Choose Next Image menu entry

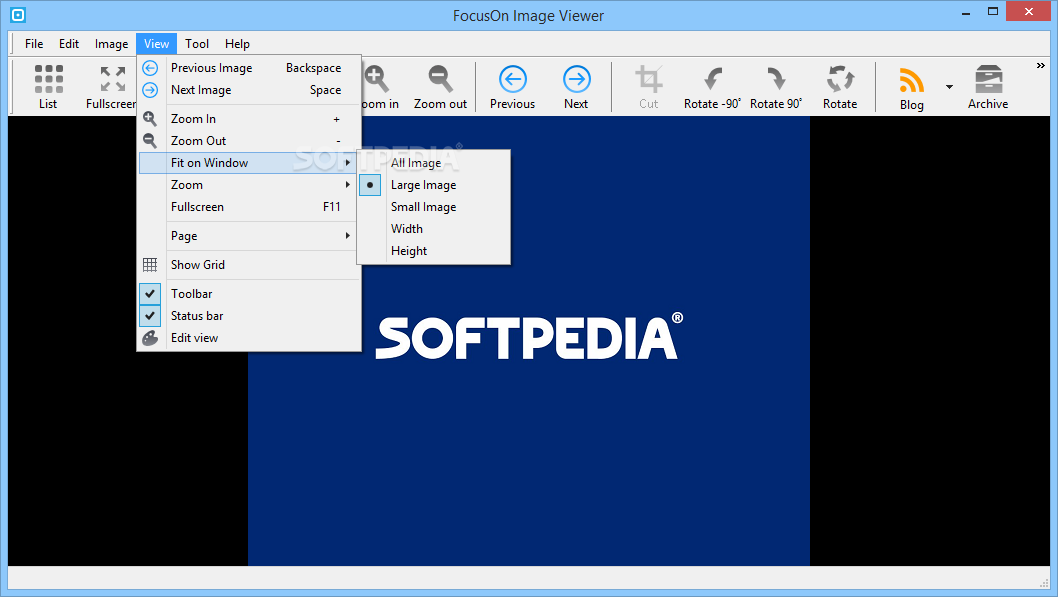(248, 90)
